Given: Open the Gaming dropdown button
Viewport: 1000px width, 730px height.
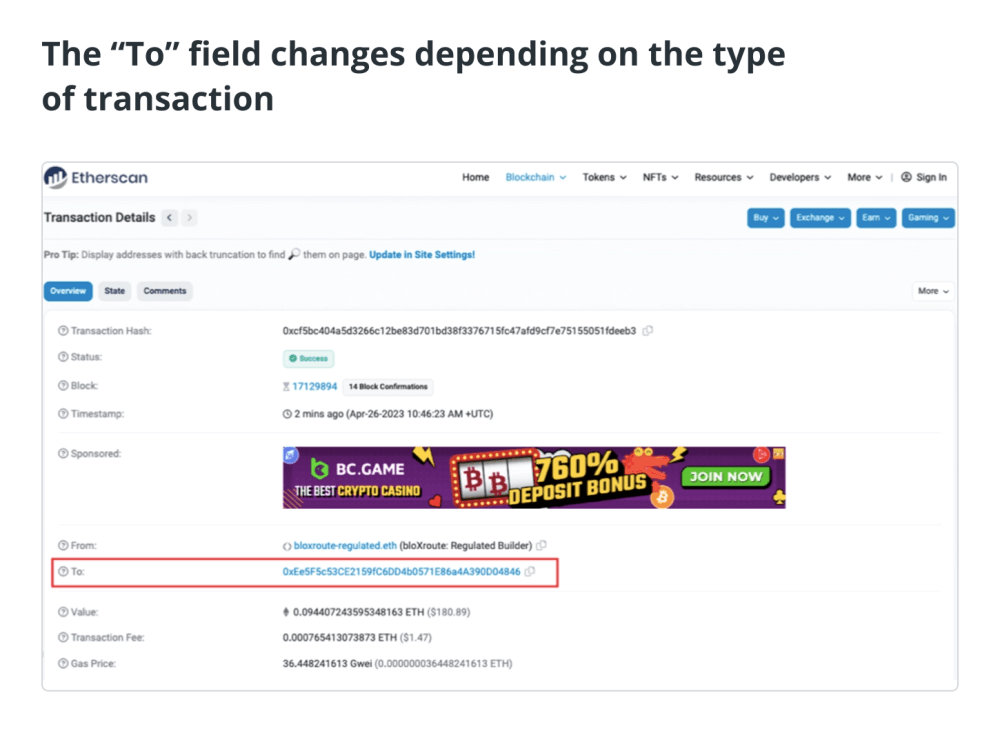Looking at the screenshot, I should click(928, 218).
